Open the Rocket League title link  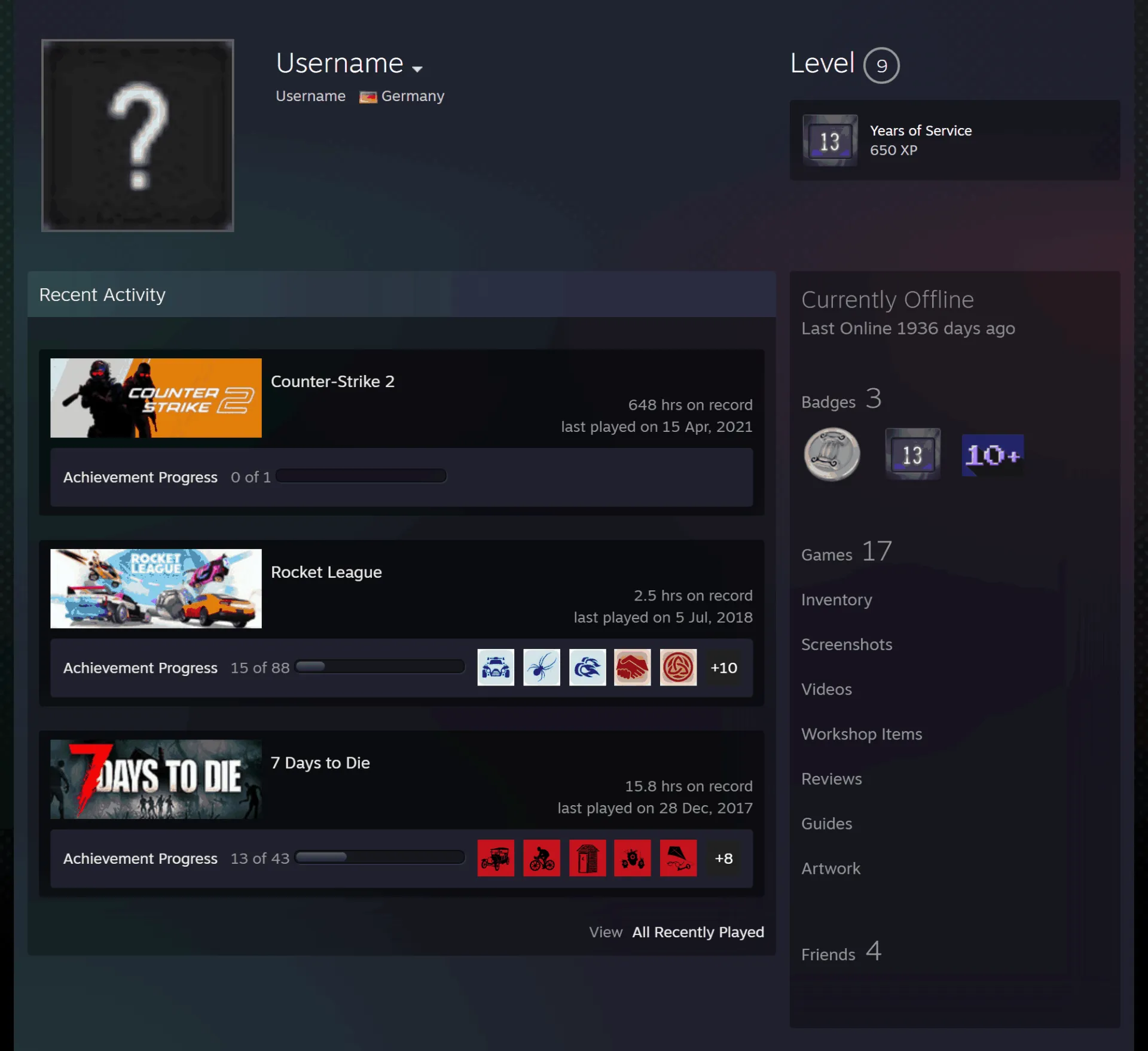click(x=326, y=572)
